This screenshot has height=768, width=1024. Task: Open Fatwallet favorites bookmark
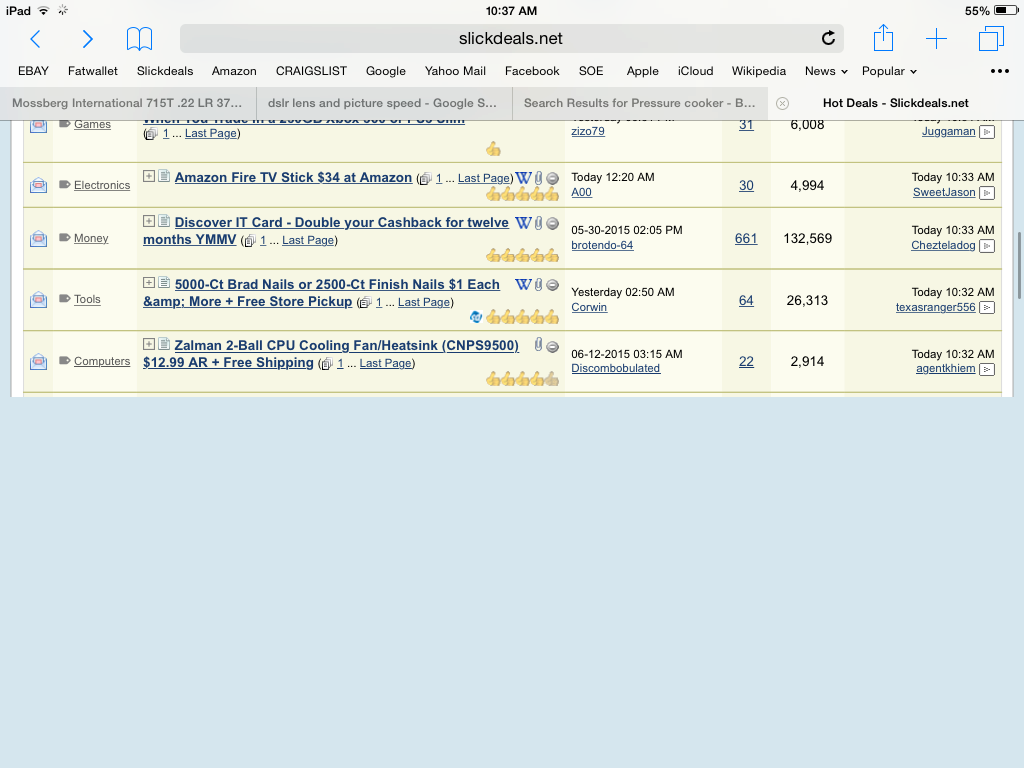[93, 71]
